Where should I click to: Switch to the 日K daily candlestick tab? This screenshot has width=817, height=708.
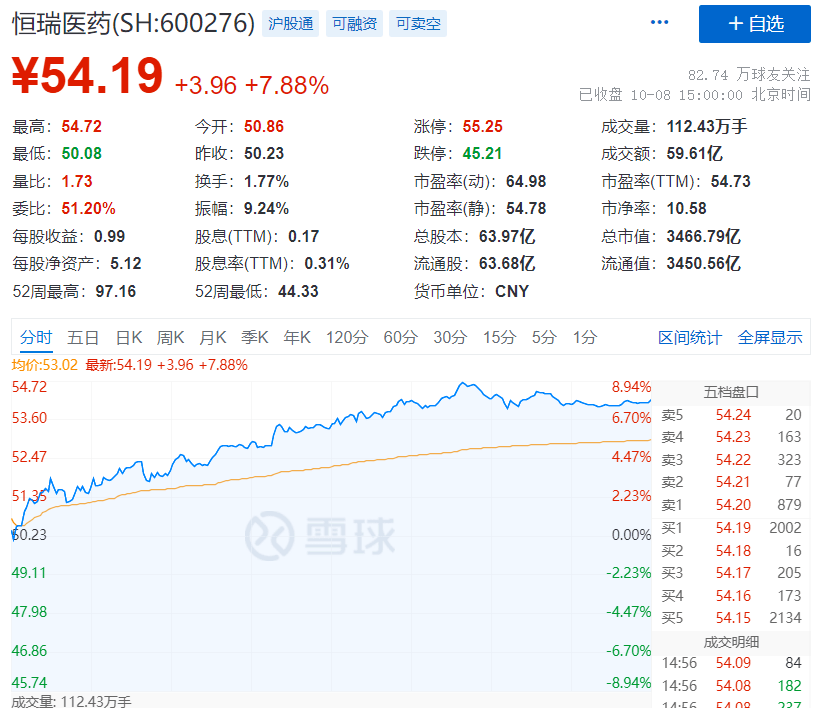(128, 338)
